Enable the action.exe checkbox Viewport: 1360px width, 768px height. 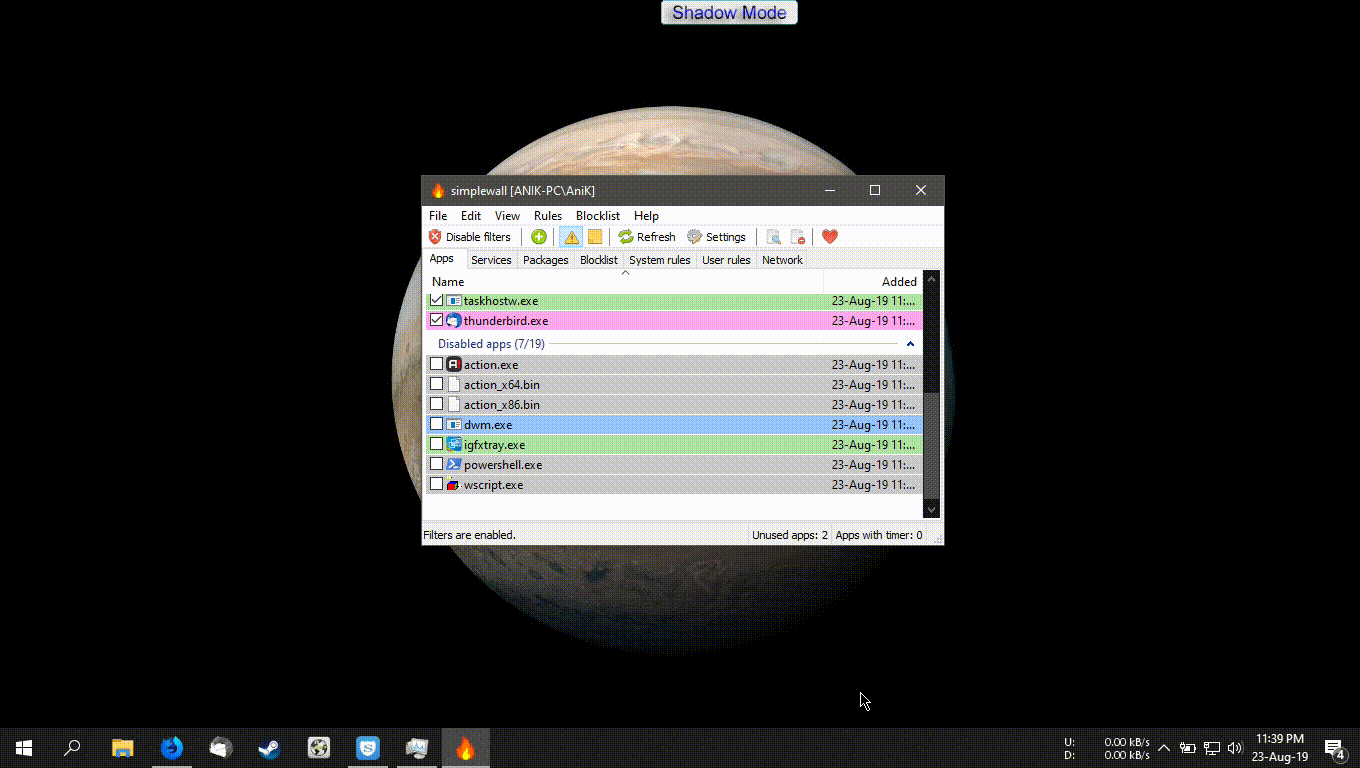click(x=436, y=365)
